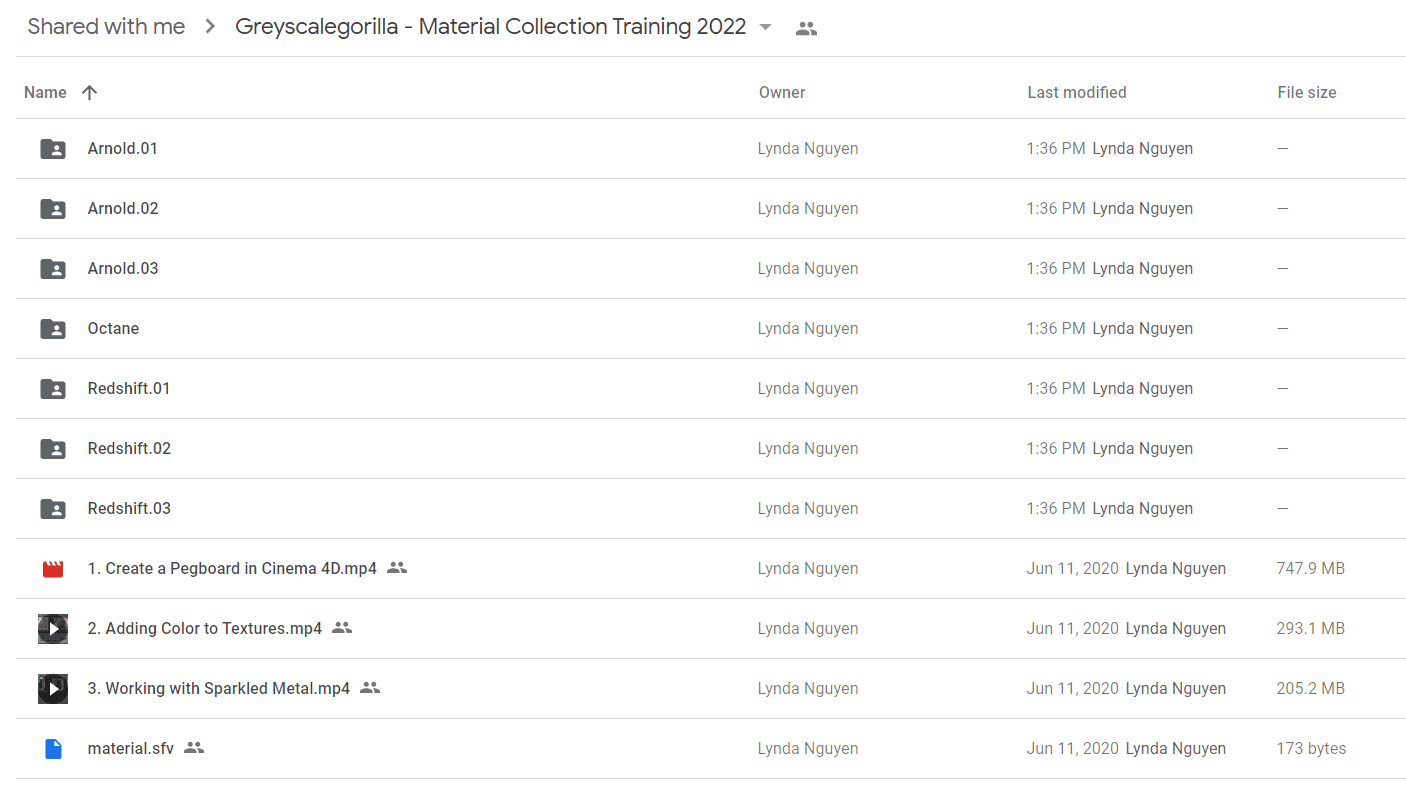Screen dimensions: 1406x785
Task: Click the Jun 11, 2020 date for material.sfv
Action: tap(1072, 749)
